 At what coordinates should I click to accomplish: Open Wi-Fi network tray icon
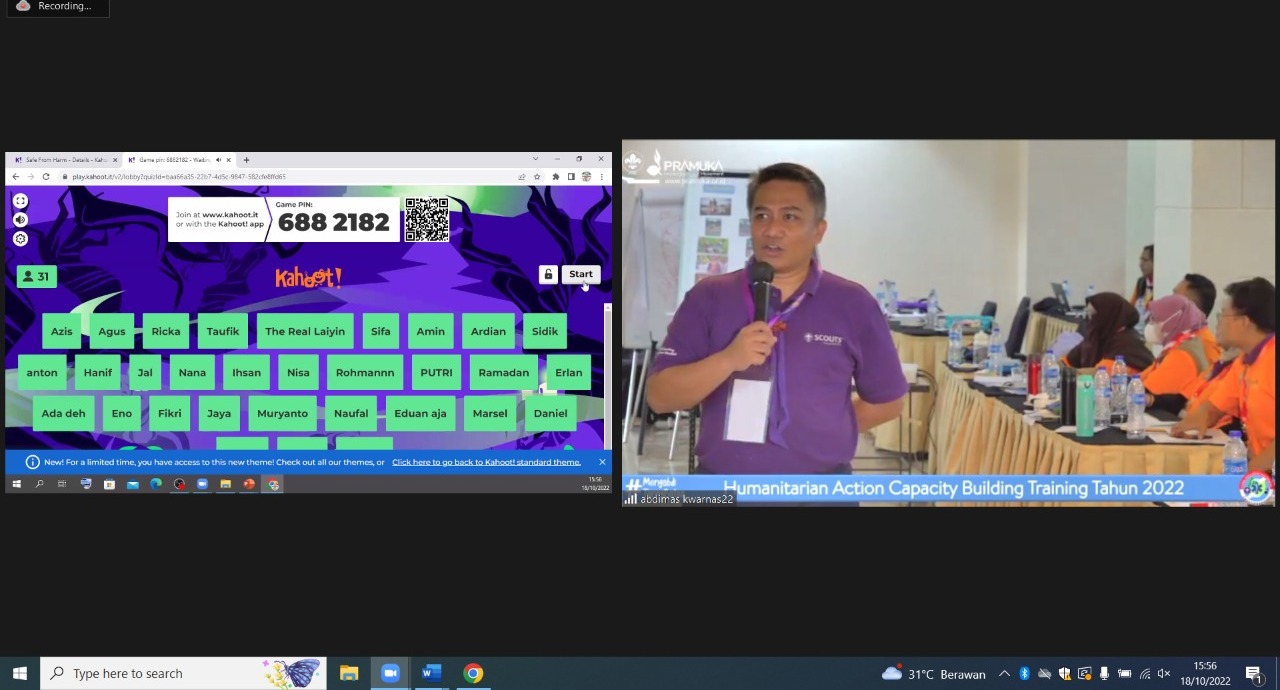click(x=1145, y=674)
